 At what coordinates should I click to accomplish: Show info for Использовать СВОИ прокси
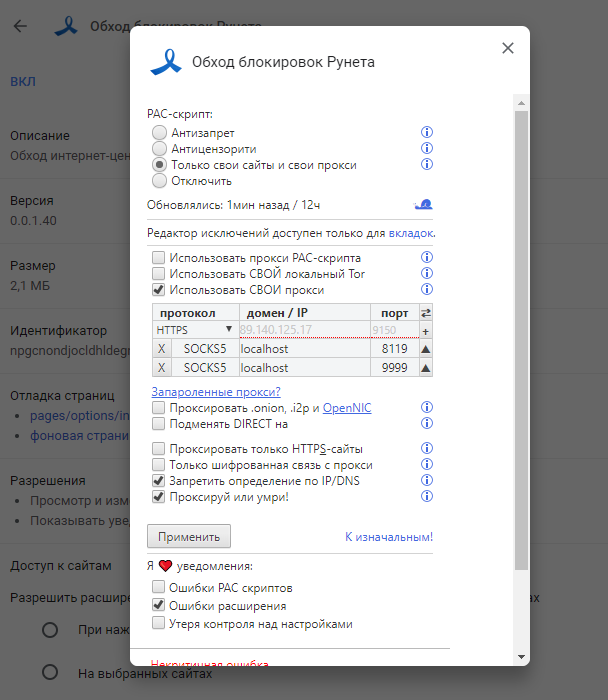[x=427, y=289]
